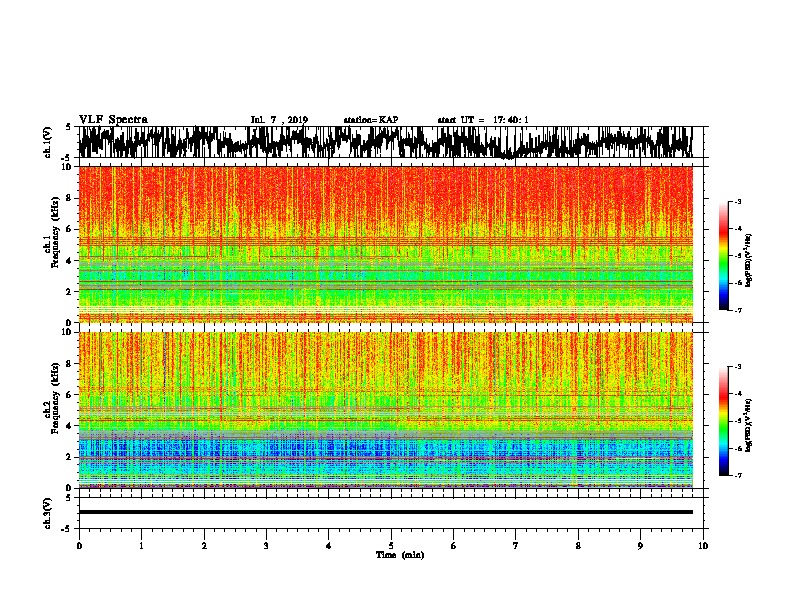This screenshot has height=612, width=792.
Task: Click the "ch.3(V)" bottom panel axis label
Action: pyautogui.click(x=47, y=513)
